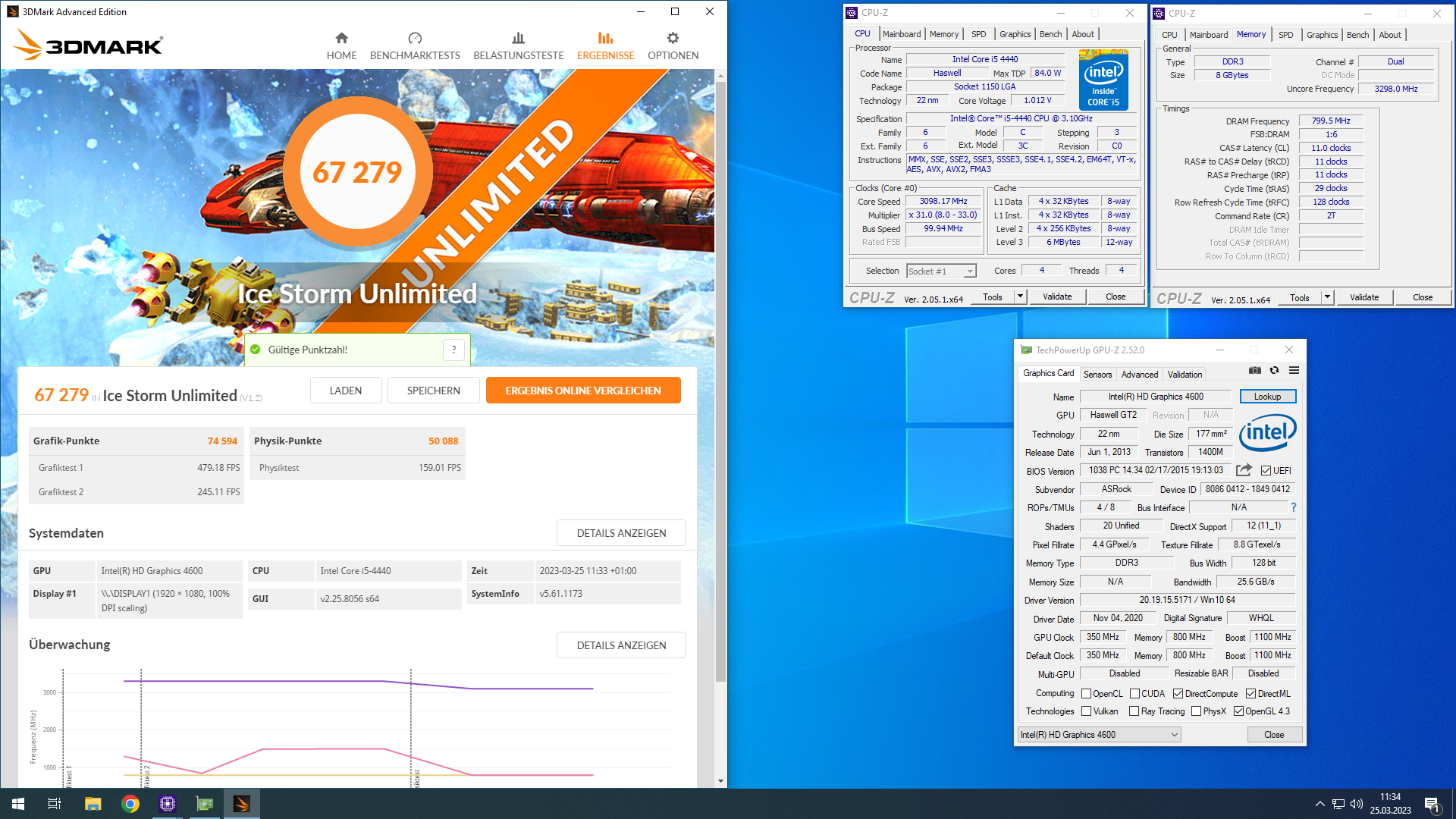Open the notification center icon
The image size is (1456, 819).
coord(1432,804)
